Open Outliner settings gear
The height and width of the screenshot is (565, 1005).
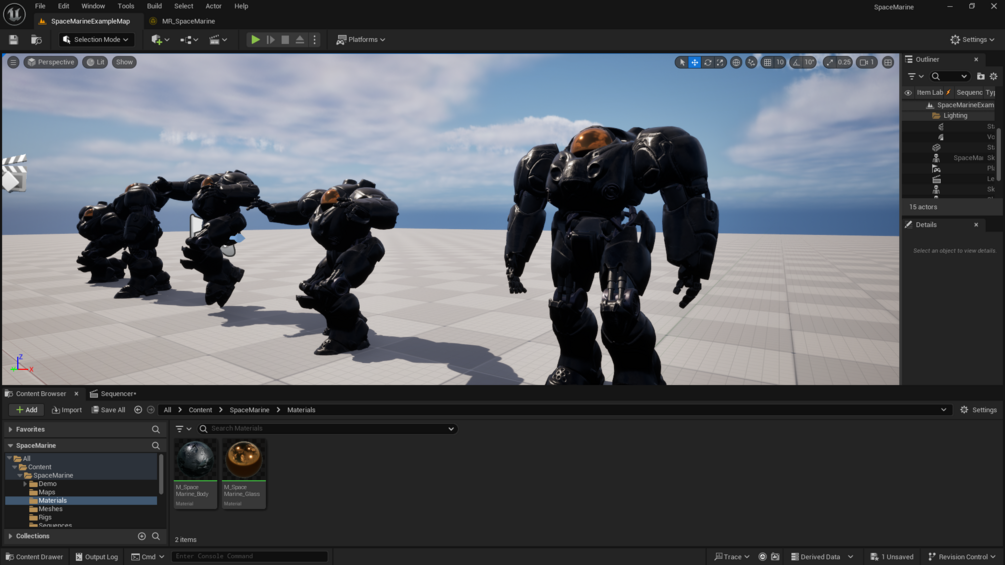(993, 76)
